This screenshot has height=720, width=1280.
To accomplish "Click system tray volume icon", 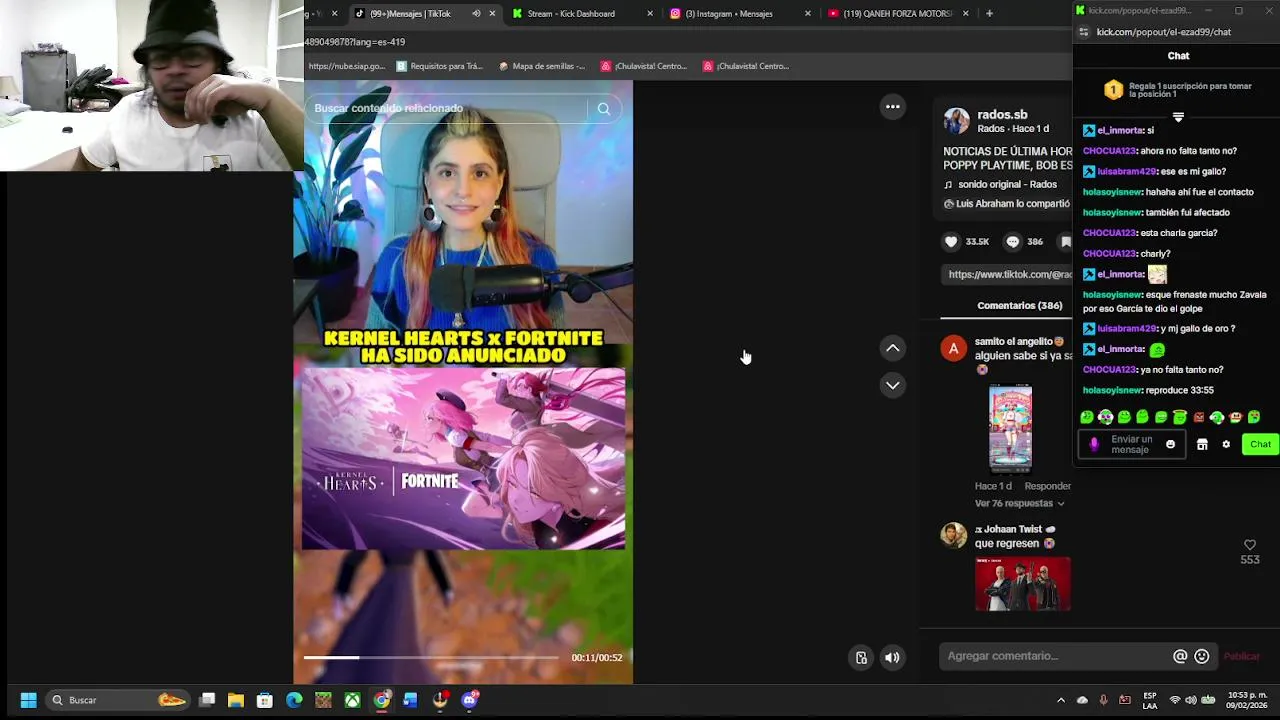I will [1192, 700].
